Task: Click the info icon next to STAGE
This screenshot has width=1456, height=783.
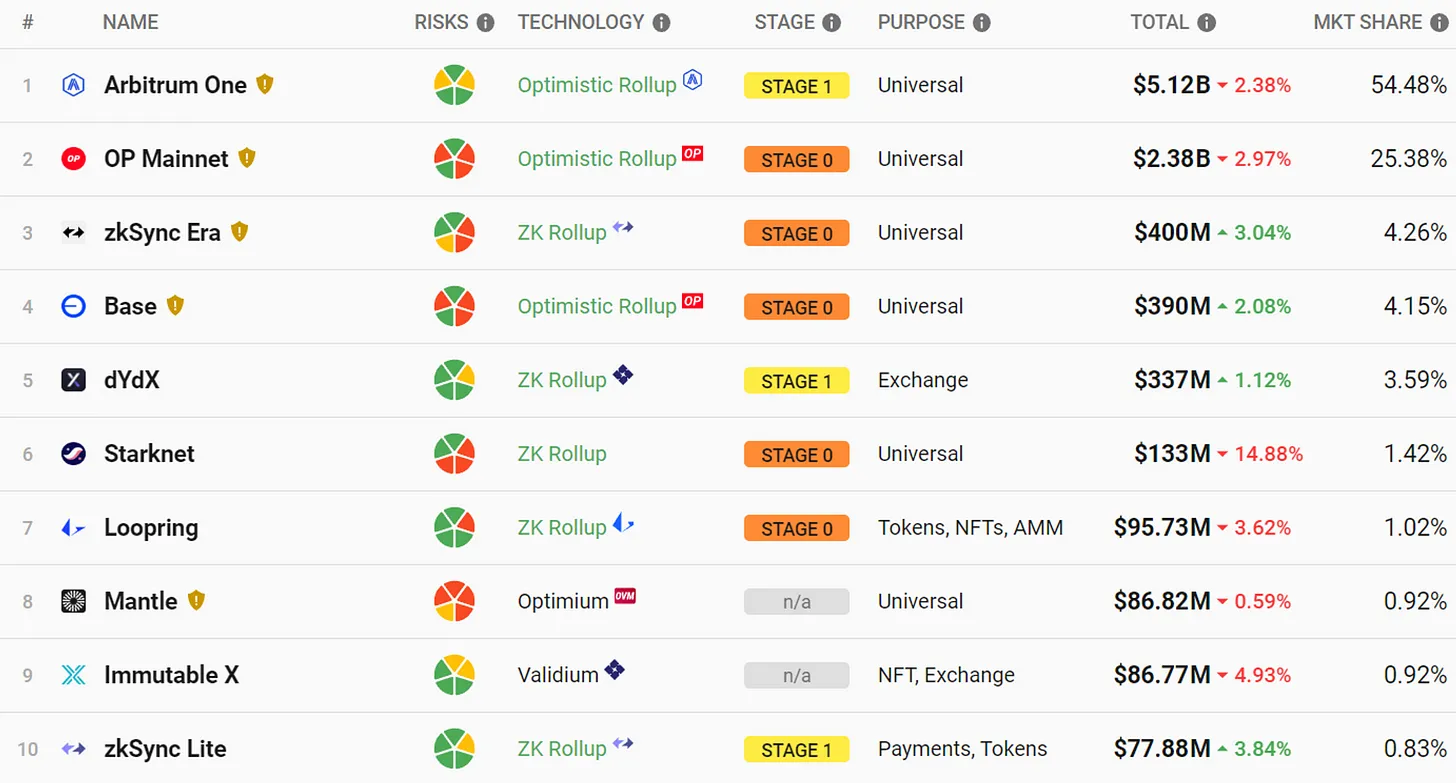Action: pyautogui.click(x=831, y=23)
